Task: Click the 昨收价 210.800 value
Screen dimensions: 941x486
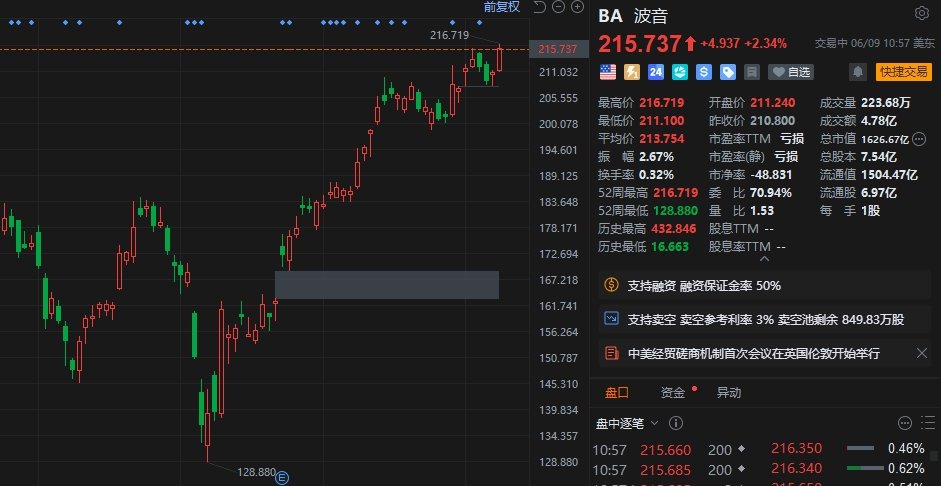Action: 773,121
